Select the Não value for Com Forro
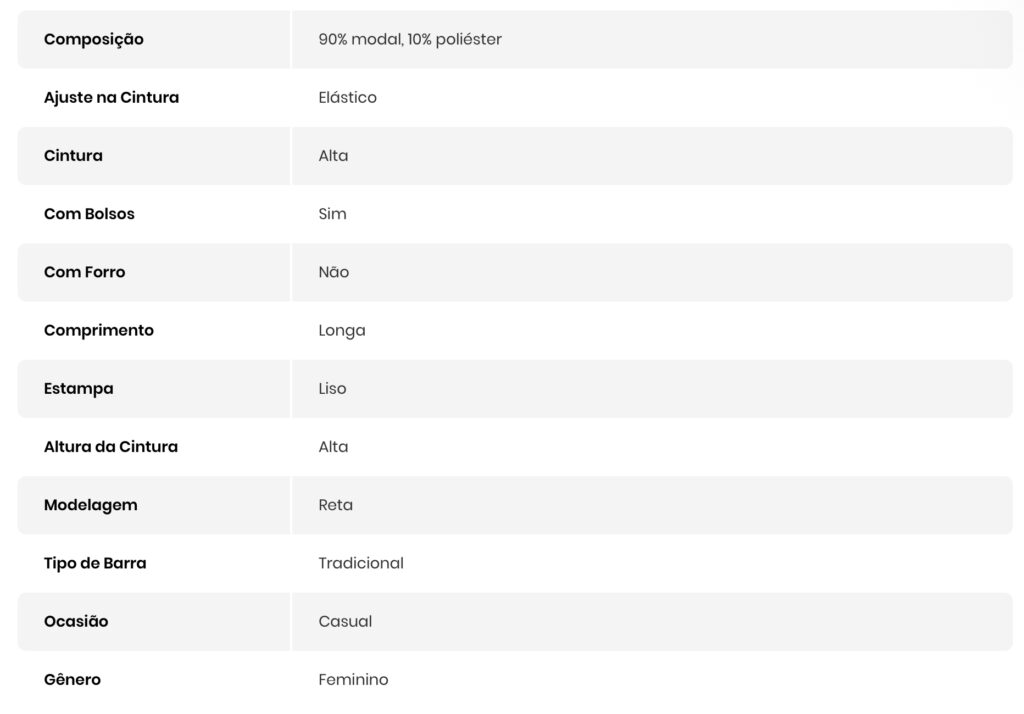 334,272
